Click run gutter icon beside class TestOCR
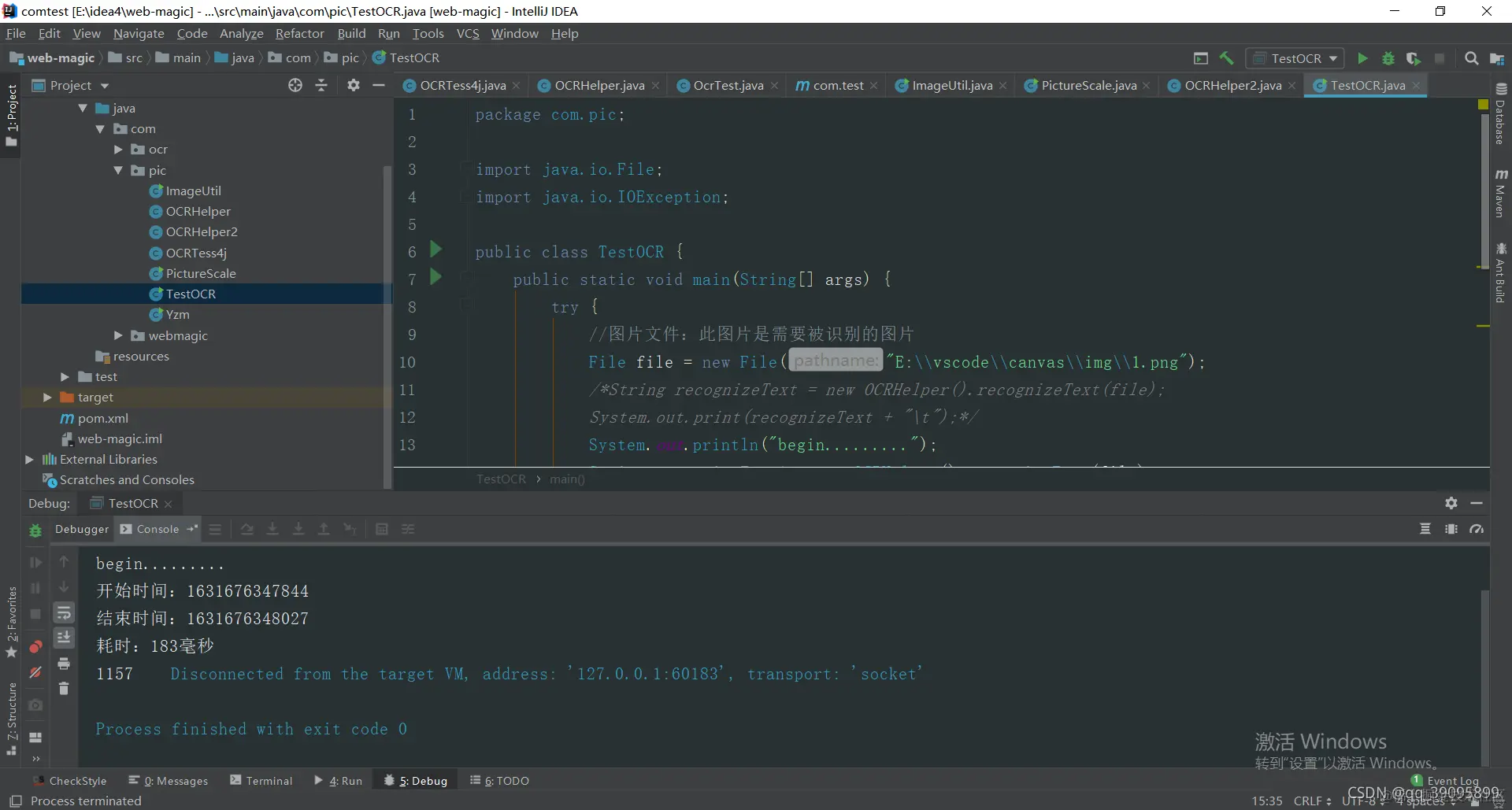1512x810 pixels. [435, 250]
